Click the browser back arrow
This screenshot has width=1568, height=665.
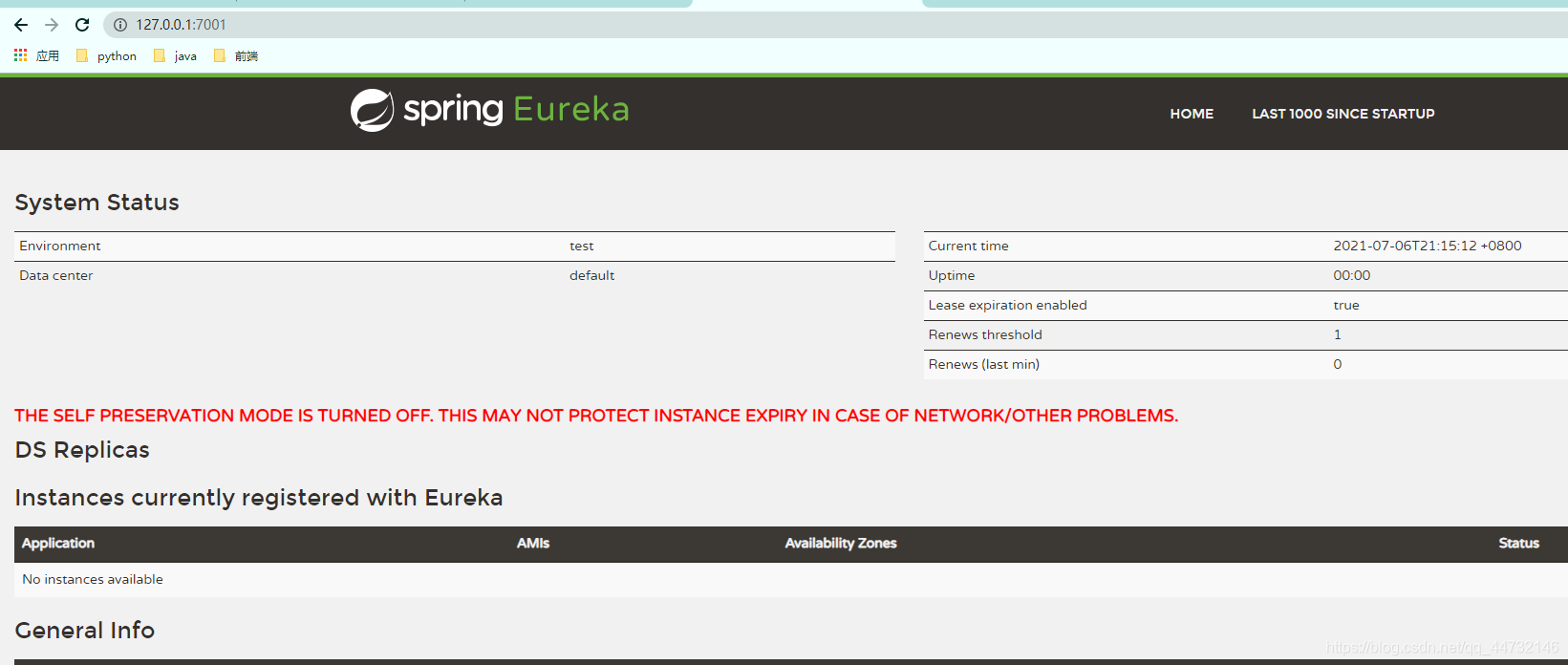pos(21,25)
